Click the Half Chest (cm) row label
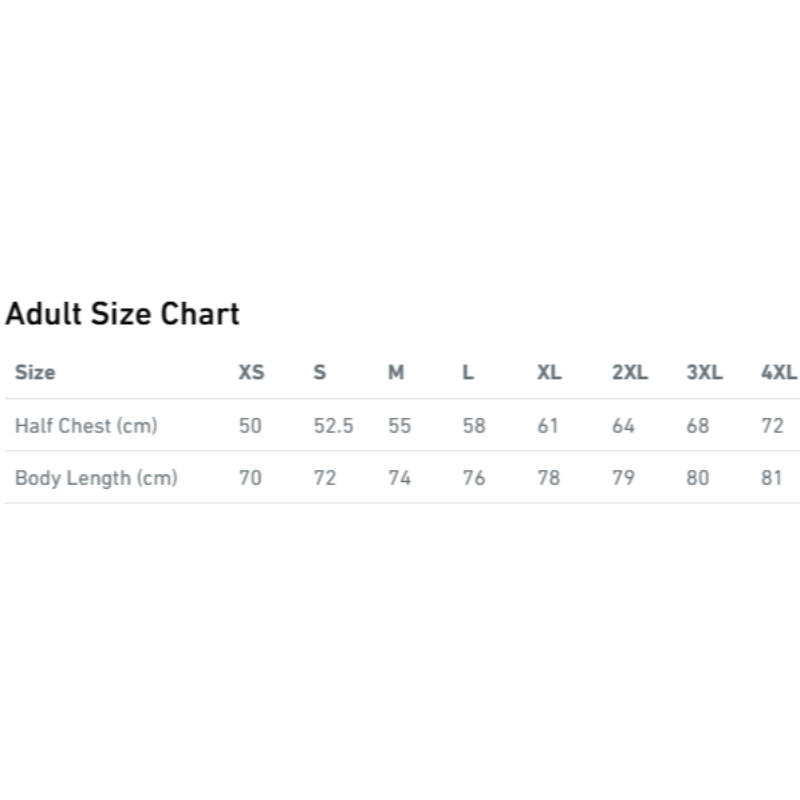Screen dimensions: 800x800 (86, 426)
